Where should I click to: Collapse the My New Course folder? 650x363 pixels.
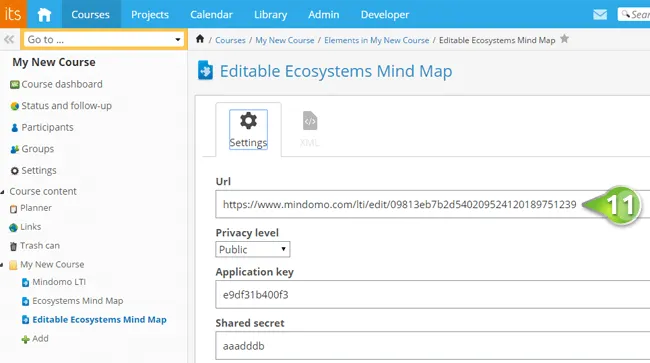click(x=2, y=264)
